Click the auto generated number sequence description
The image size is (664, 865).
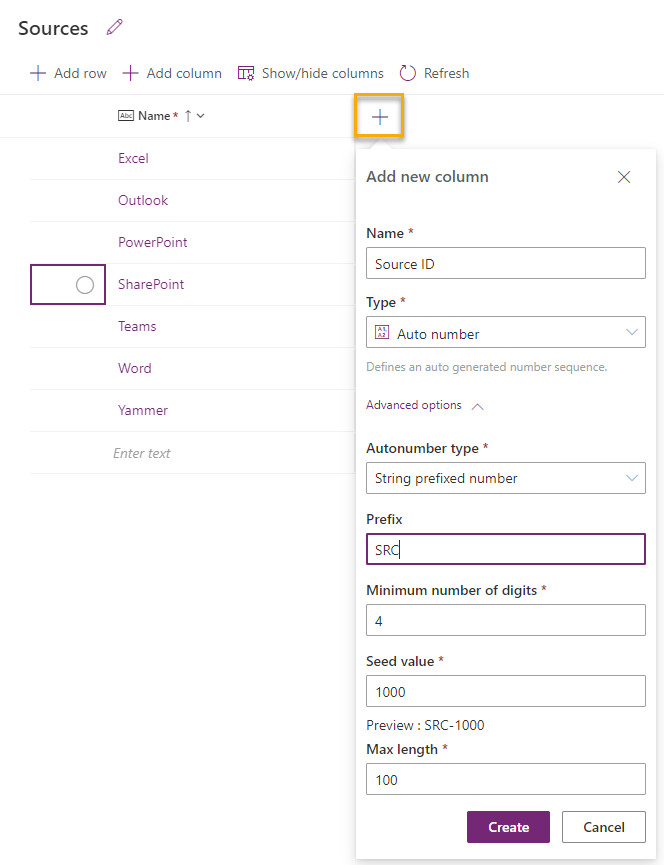click(x=486, y=367)
